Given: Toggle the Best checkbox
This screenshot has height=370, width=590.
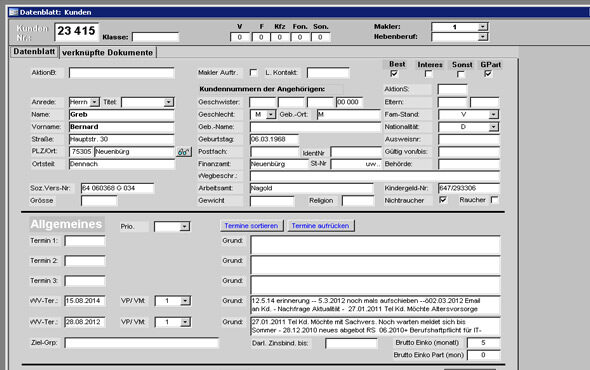Looking at the screenshot, I should [x=394, y=74].
